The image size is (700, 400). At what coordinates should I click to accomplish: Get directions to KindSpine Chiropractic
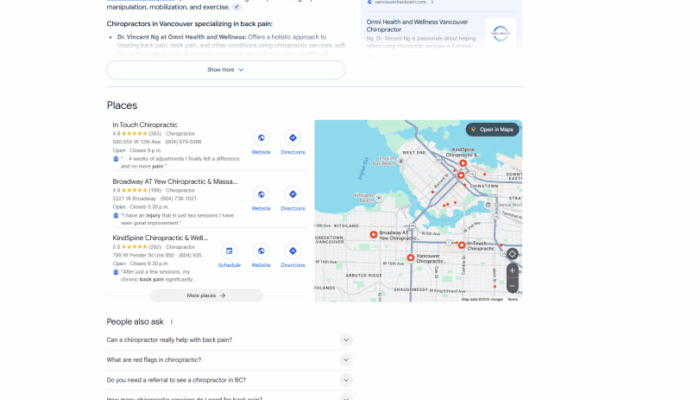(293, 251)
